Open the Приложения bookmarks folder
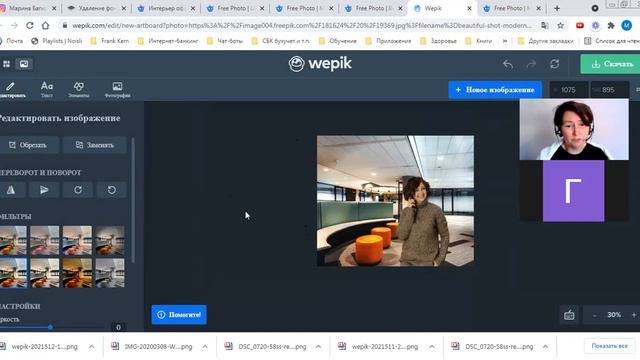Screen dimensions: 640x360 pyautogui.click(x=389, y=41)
